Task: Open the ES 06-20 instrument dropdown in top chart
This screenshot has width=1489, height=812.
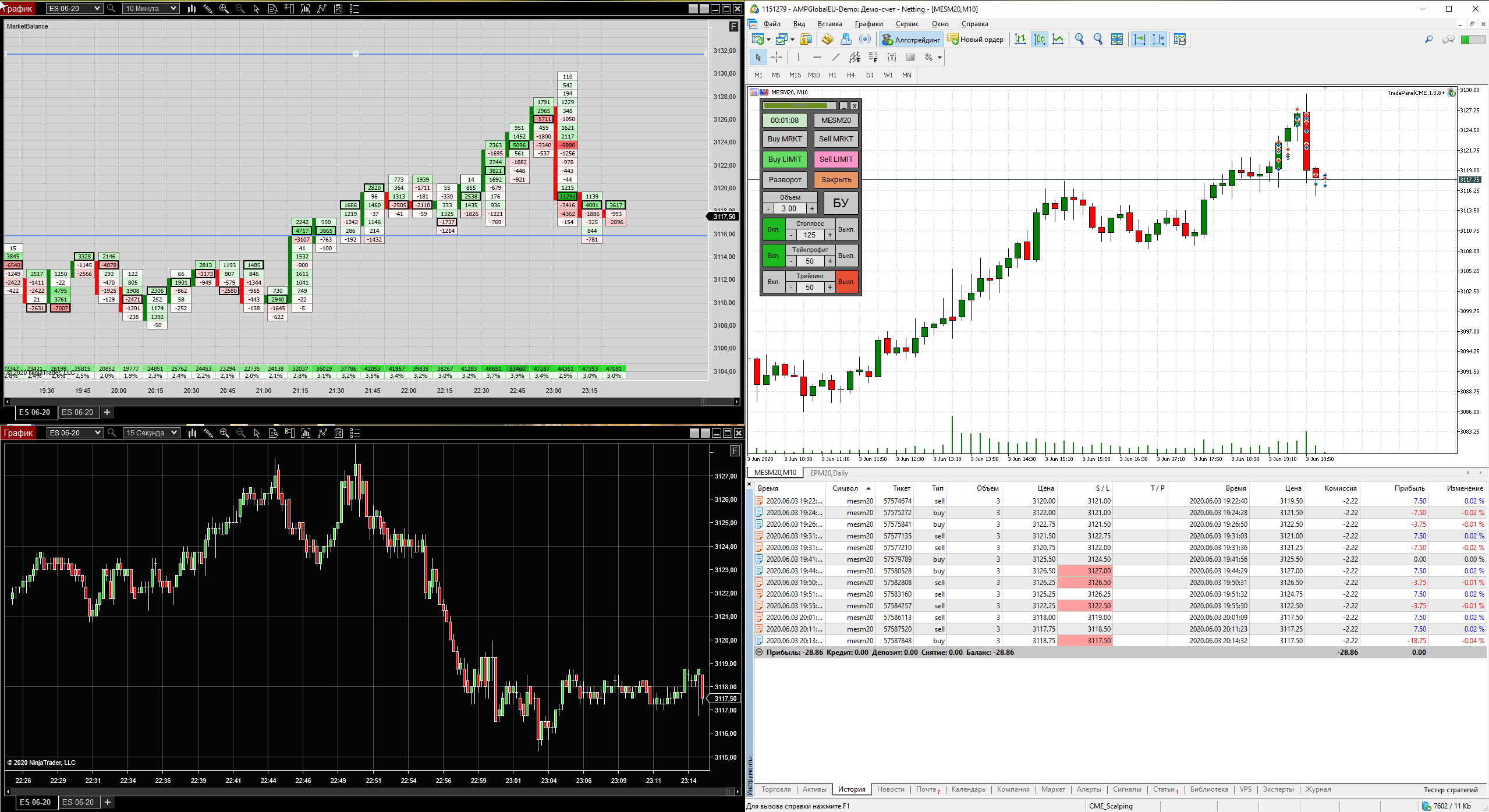Action: point(75,9)
